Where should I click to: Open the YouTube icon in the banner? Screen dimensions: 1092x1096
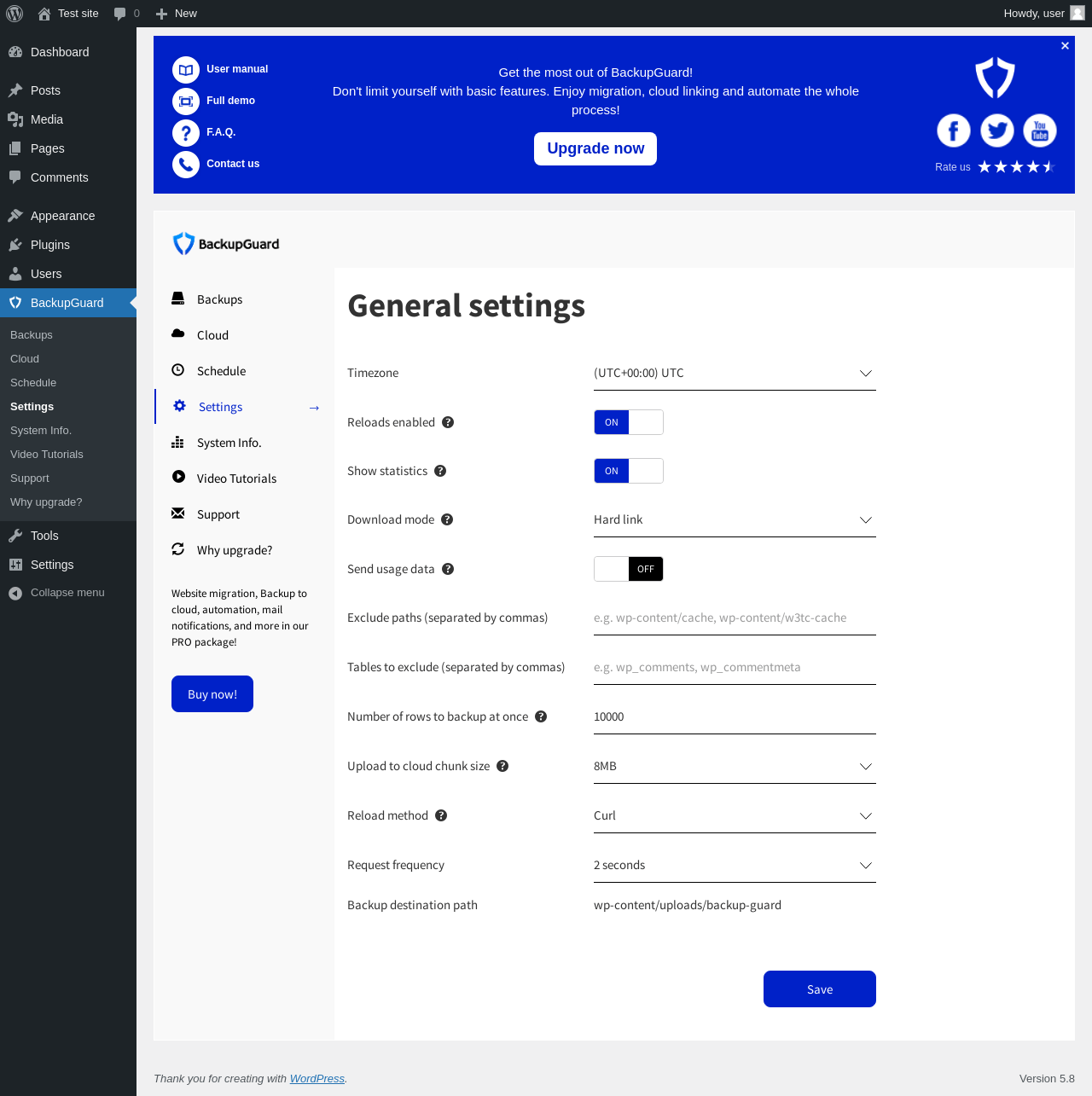(x=1039, y=130)
